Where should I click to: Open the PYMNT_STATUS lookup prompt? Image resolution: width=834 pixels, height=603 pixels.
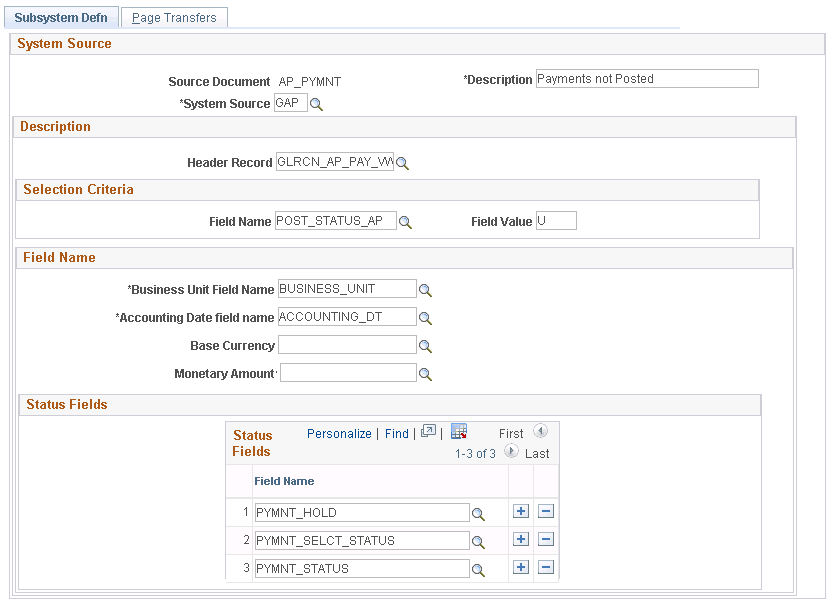coord(478,567)
